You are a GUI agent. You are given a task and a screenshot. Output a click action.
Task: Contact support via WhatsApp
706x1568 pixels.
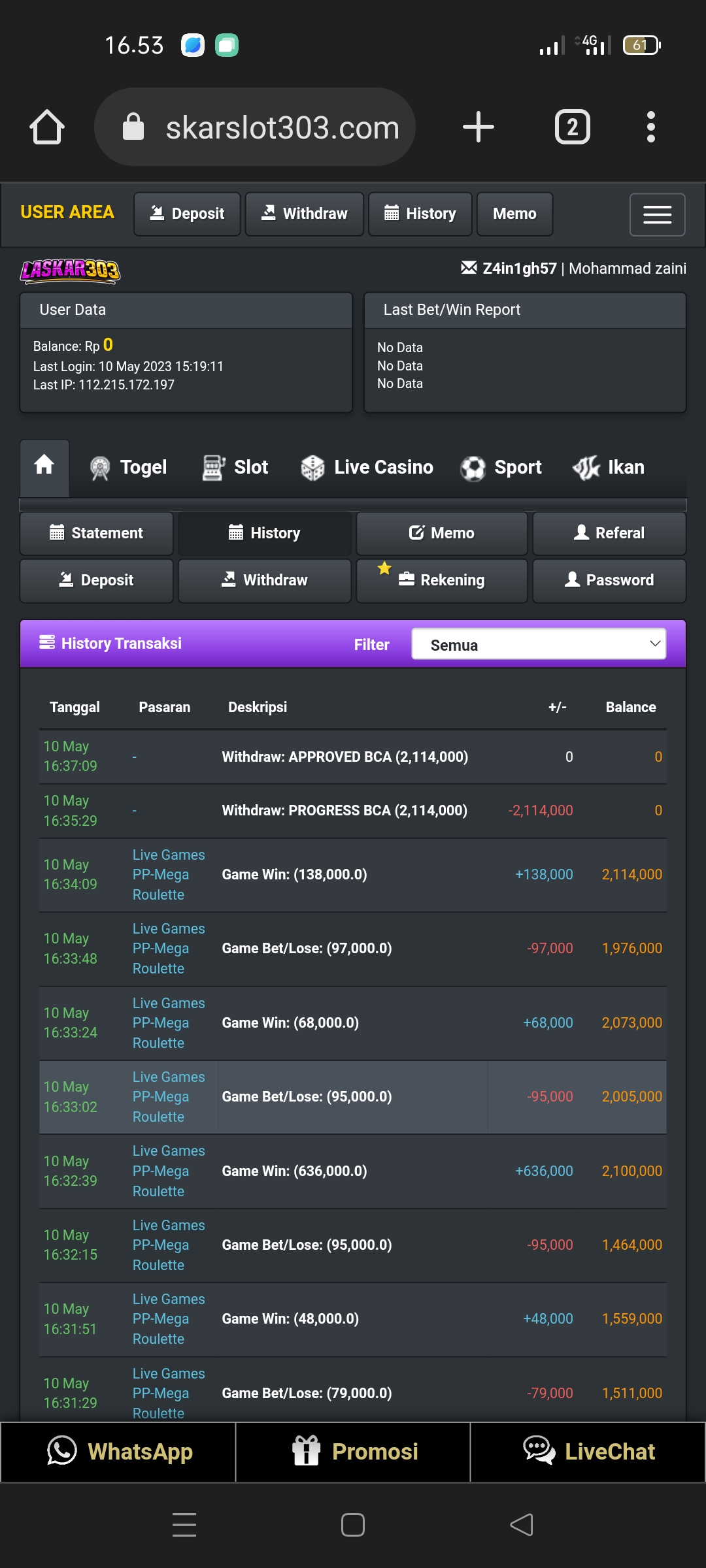[118, 1452]
